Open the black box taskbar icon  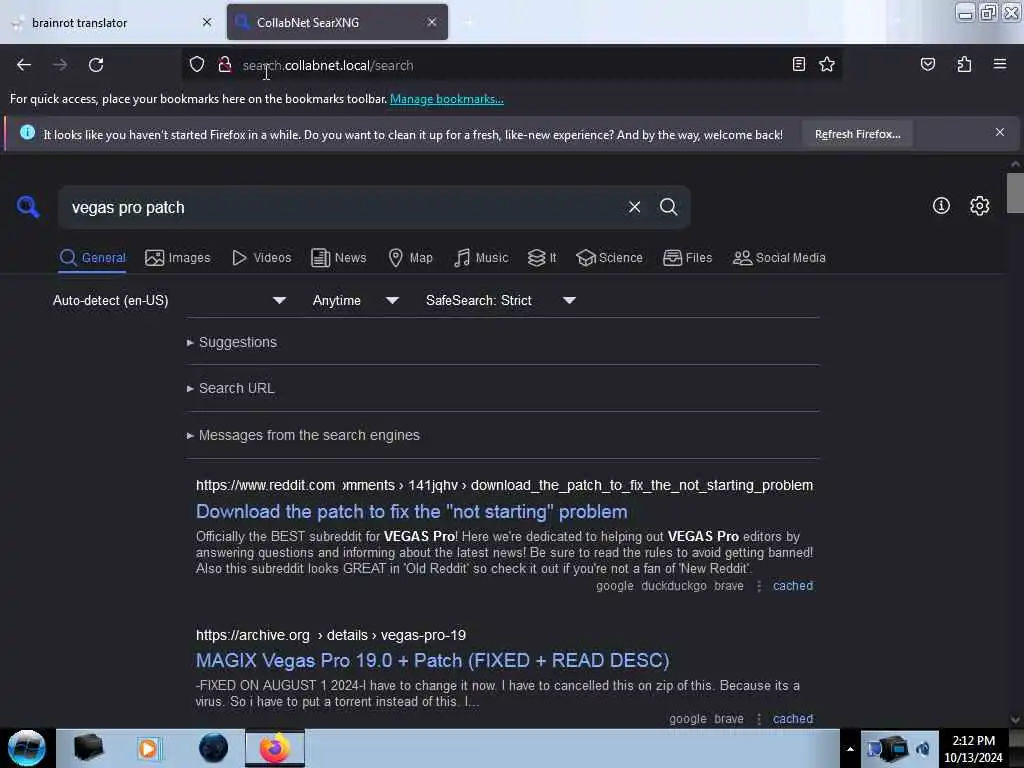click(x=88, y=748)
